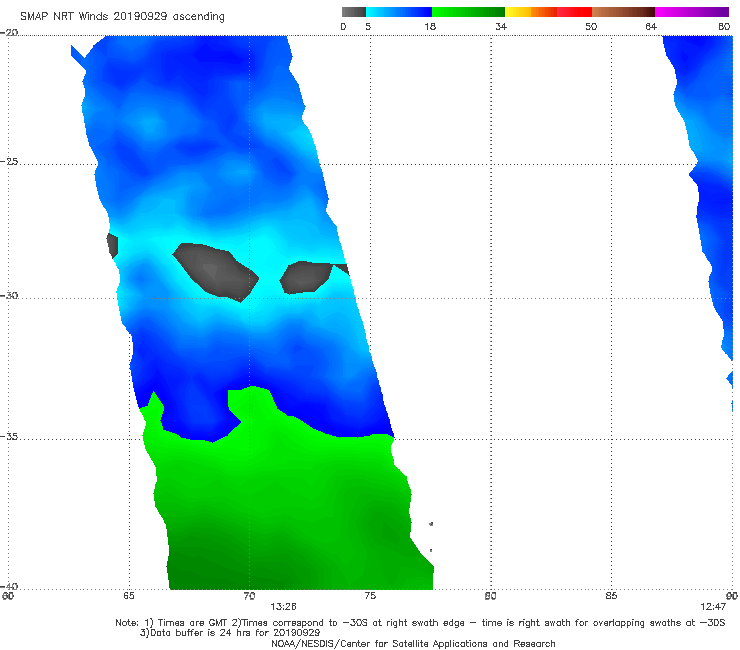Select the magenta 64-80 segment of the color bar
Image resolution: width=740 pixels, height=650 pixels.
pos(692,12)
